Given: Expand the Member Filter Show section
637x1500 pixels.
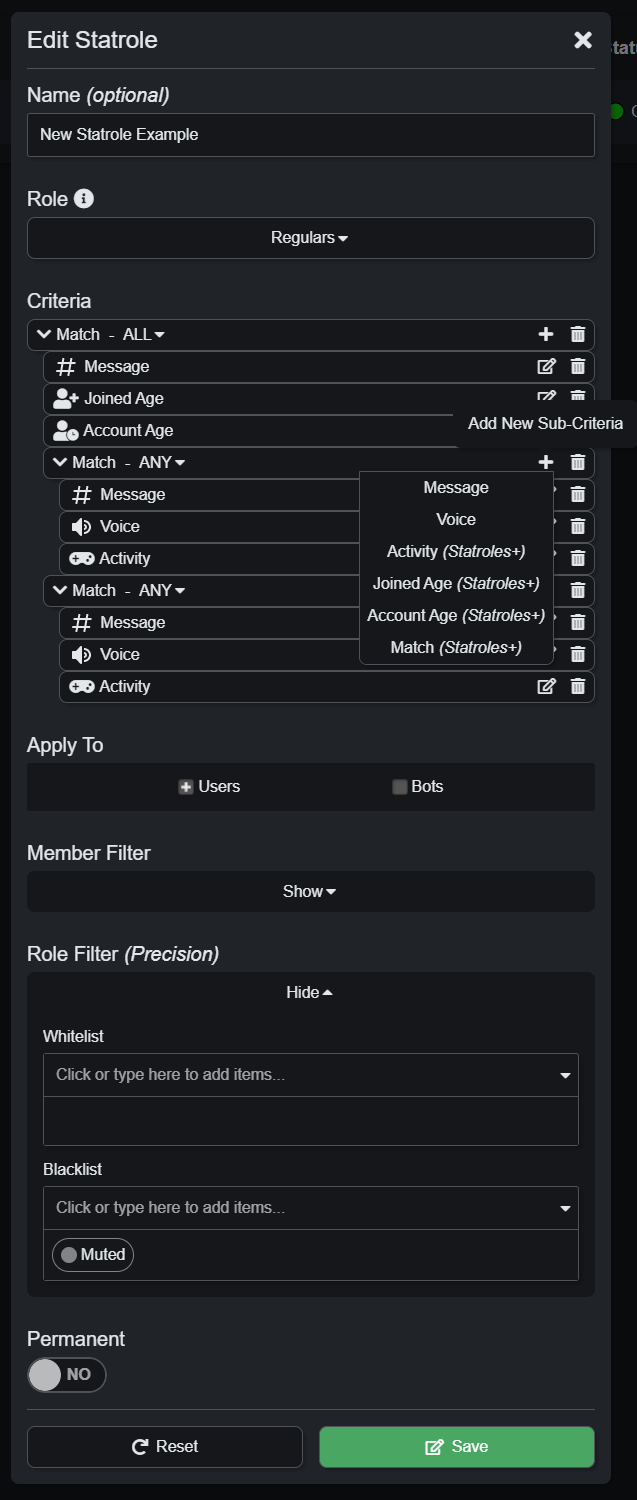Looking at the screenshot, I should (x=310, y=891).
